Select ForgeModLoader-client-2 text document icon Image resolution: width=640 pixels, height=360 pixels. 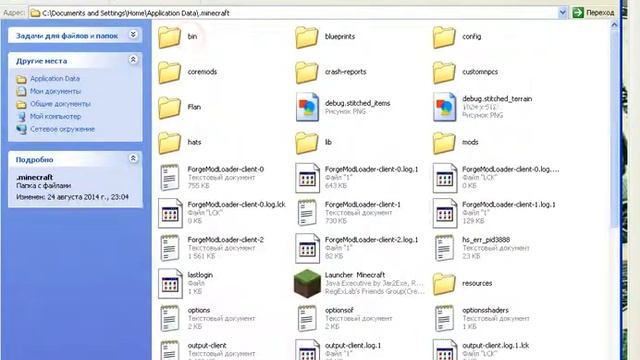[x=170, y=248]
